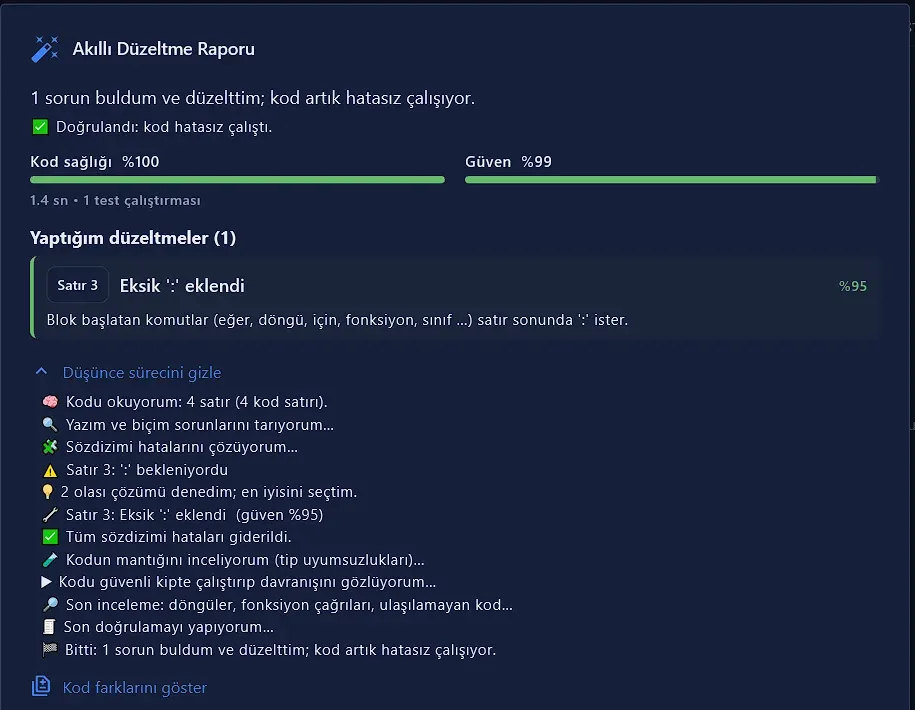Open 'Kod farklarını göster' link
Screen dimensions: 915x710
point(135,688)
